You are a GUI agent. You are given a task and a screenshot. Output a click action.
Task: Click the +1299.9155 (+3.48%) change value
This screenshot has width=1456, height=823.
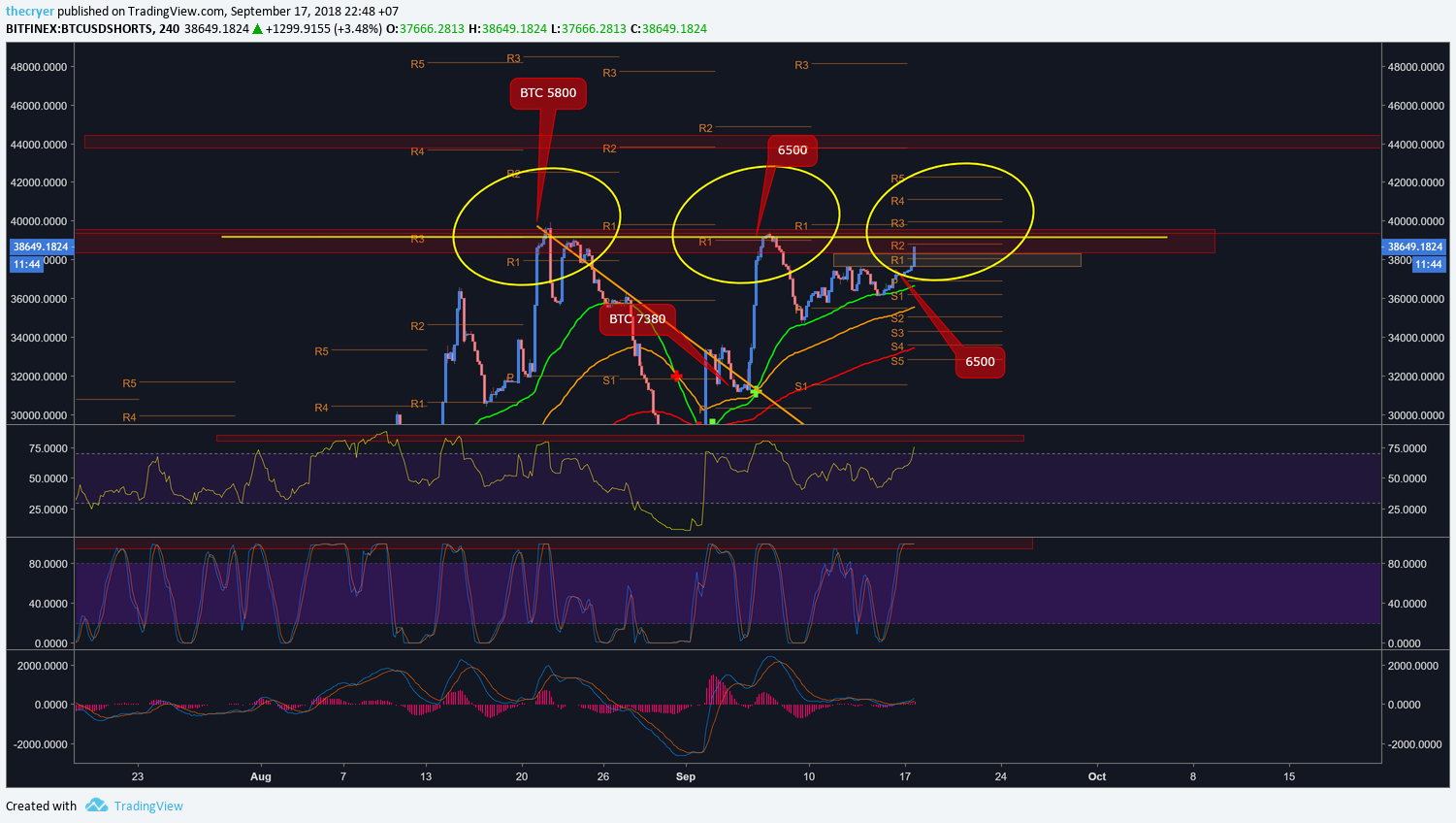[324, 29]
